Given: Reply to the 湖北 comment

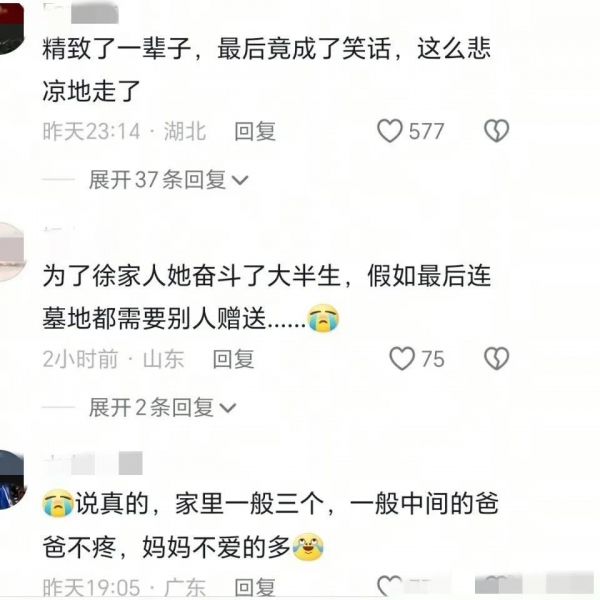Looking at the screenshot, I should [x=255, y=131].
